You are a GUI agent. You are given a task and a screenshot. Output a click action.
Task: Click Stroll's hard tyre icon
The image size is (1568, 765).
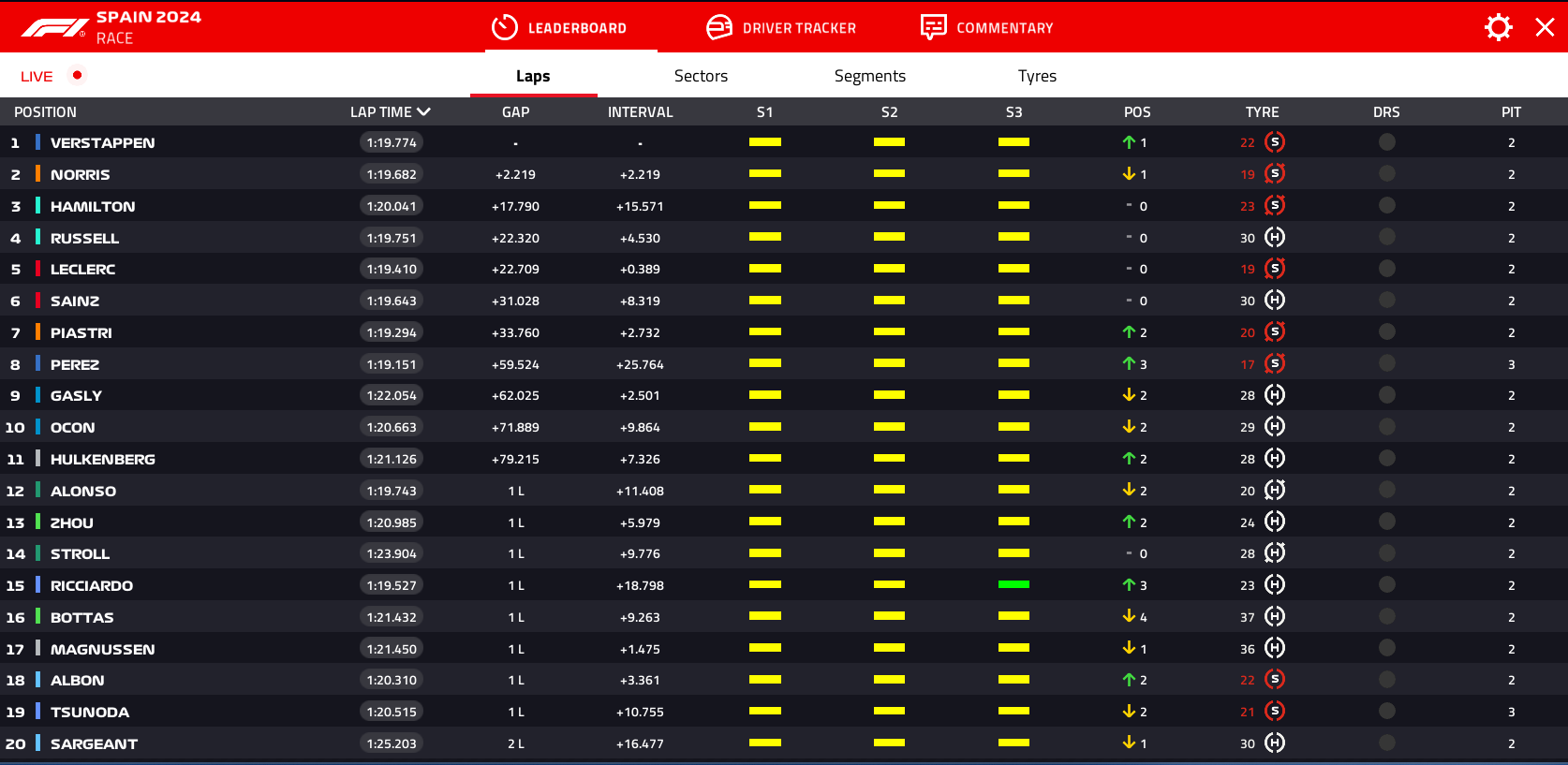coord(1275,553)
